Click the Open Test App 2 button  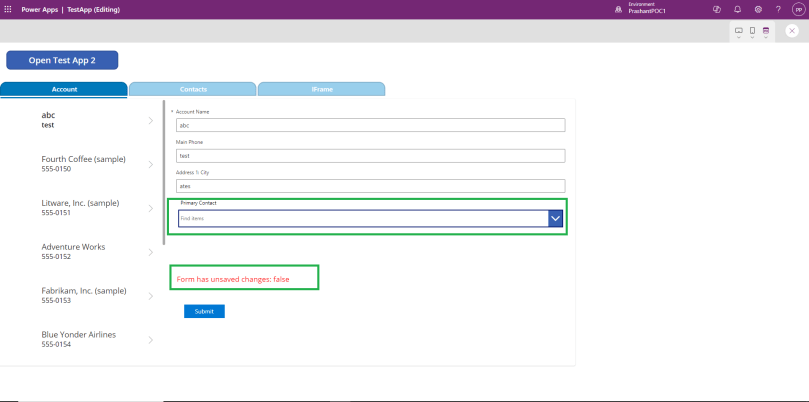[62, 60]
